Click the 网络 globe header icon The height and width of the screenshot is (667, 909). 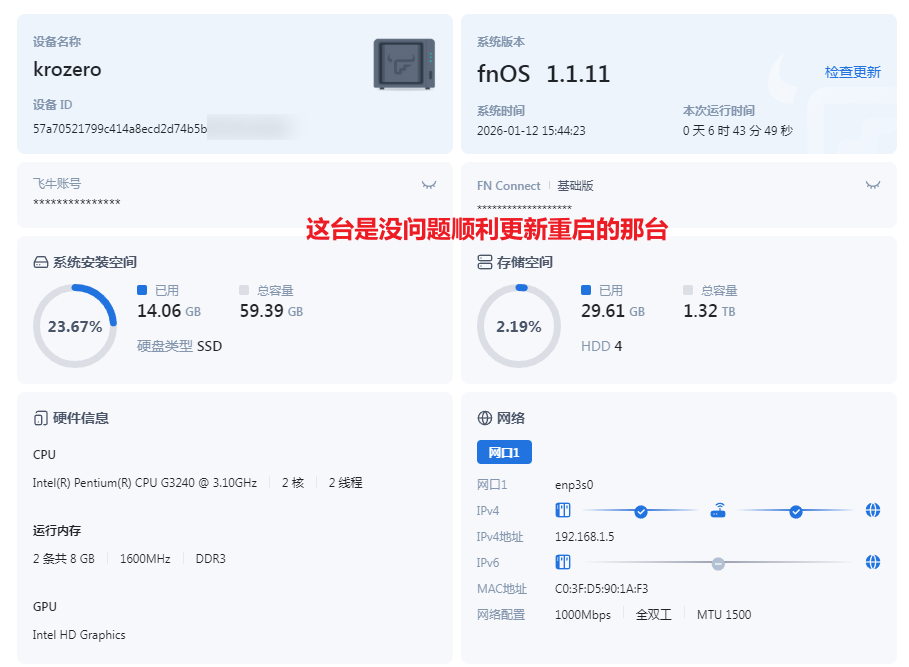tap(485, 418)
